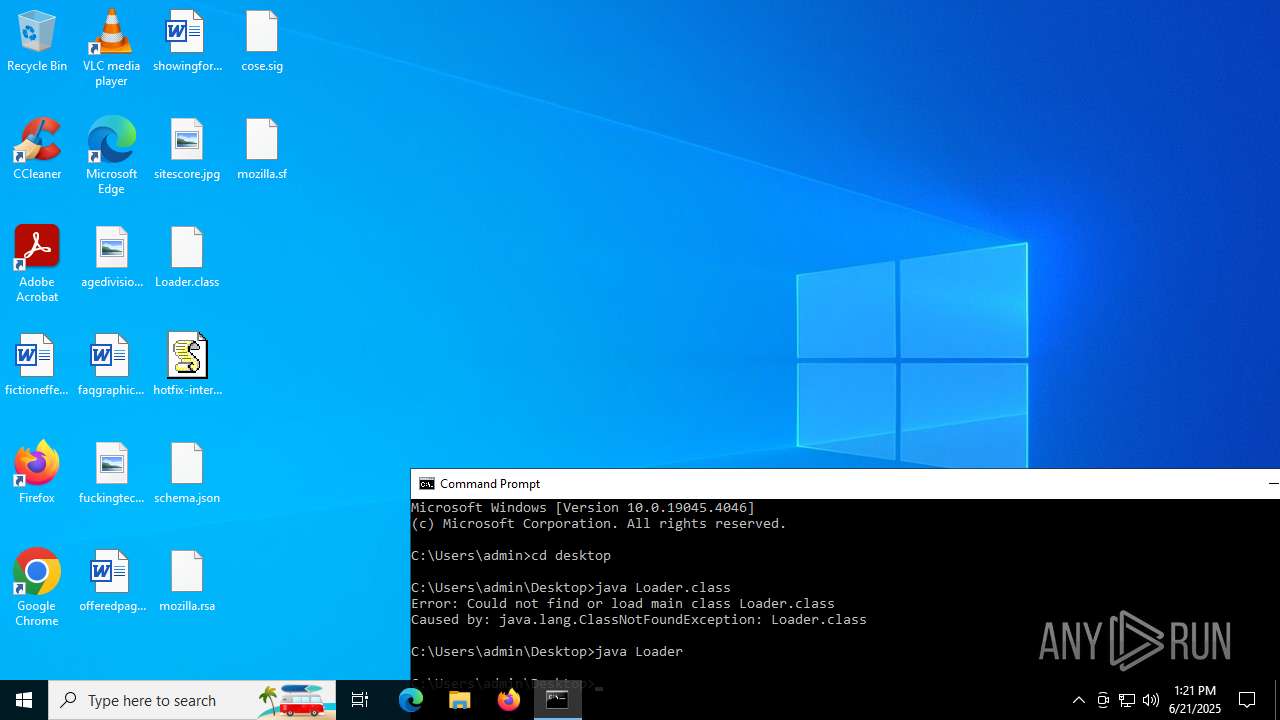Select the CCleaner desktop shortcut
1280x720 pixels.
(x=37, y=150)
